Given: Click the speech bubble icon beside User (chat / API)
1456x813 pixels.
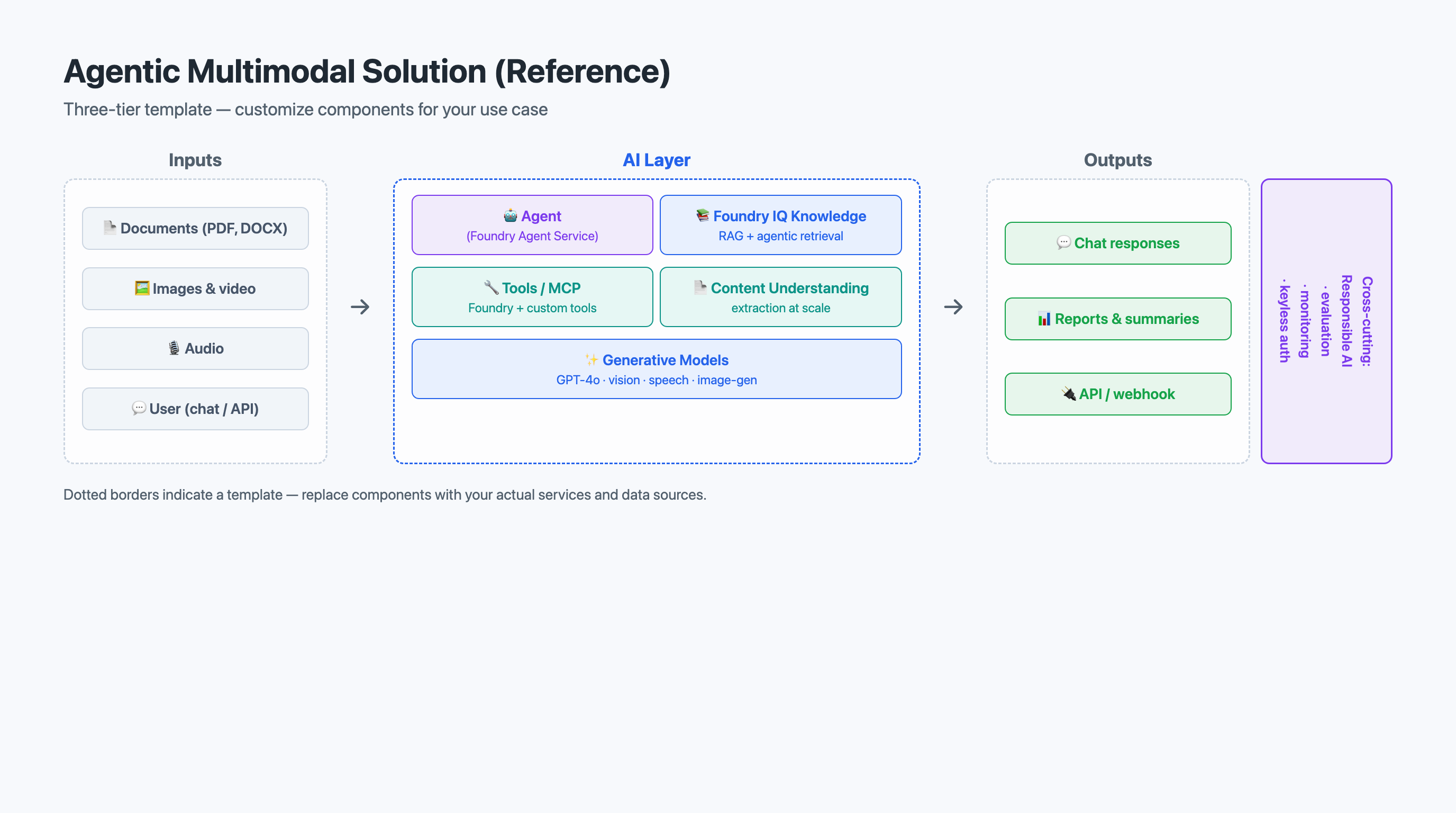Looking at the screenshot, I should coord(139,408).
